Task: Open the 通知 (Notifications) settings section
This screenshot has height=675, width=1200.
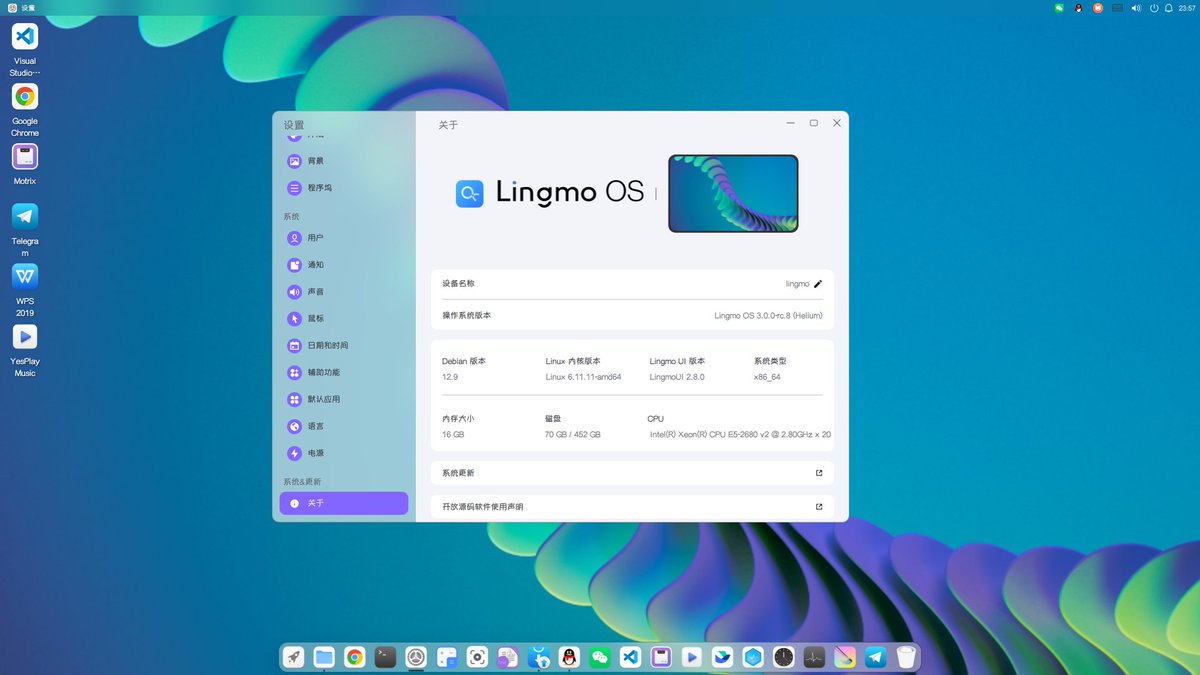Action: [344, 265]
